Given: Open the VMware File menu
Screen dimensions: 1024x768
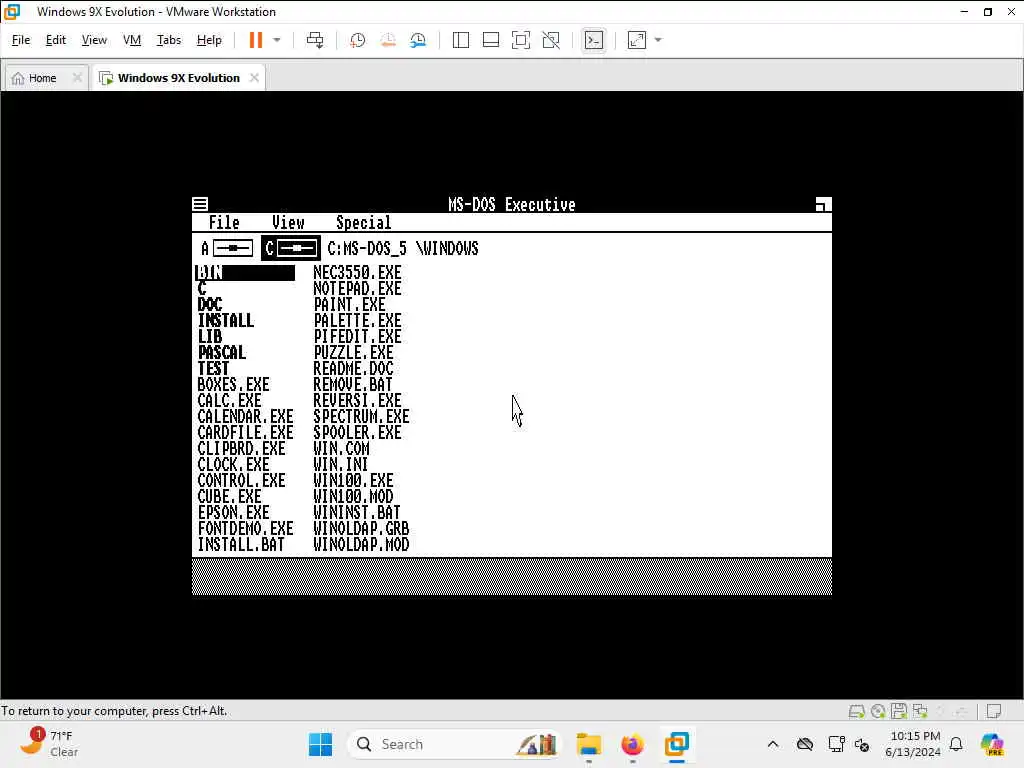Looking at the screenshot, I should [21, 40].
